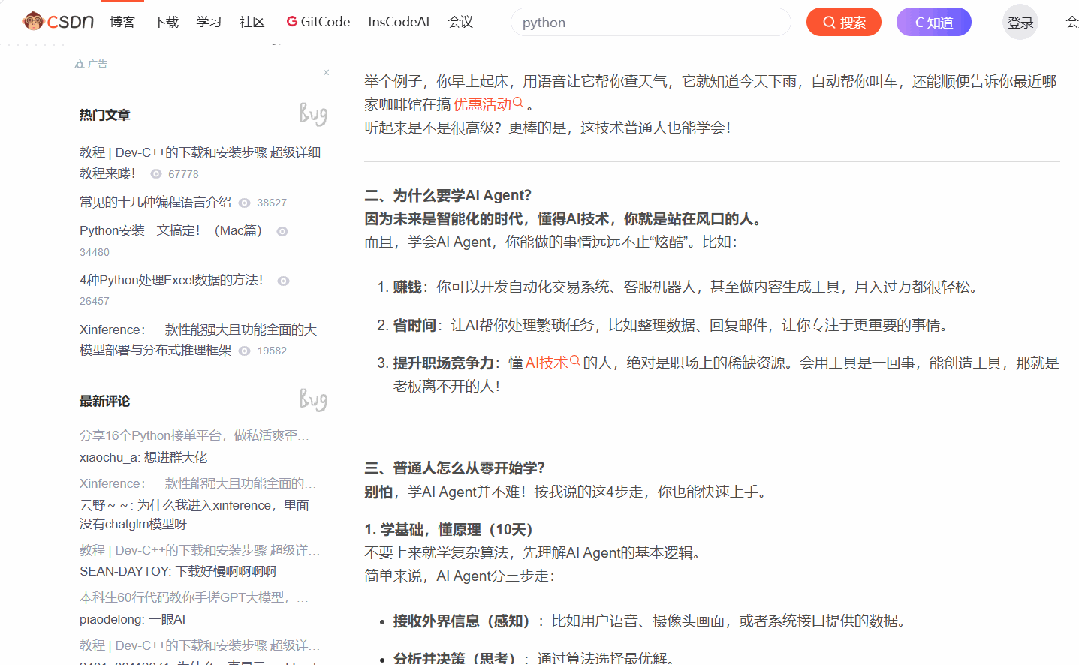The height and width of the screenshot is (665, 1079).
Task: Open the InsCodeAI page
Action: tap(400, 21)
